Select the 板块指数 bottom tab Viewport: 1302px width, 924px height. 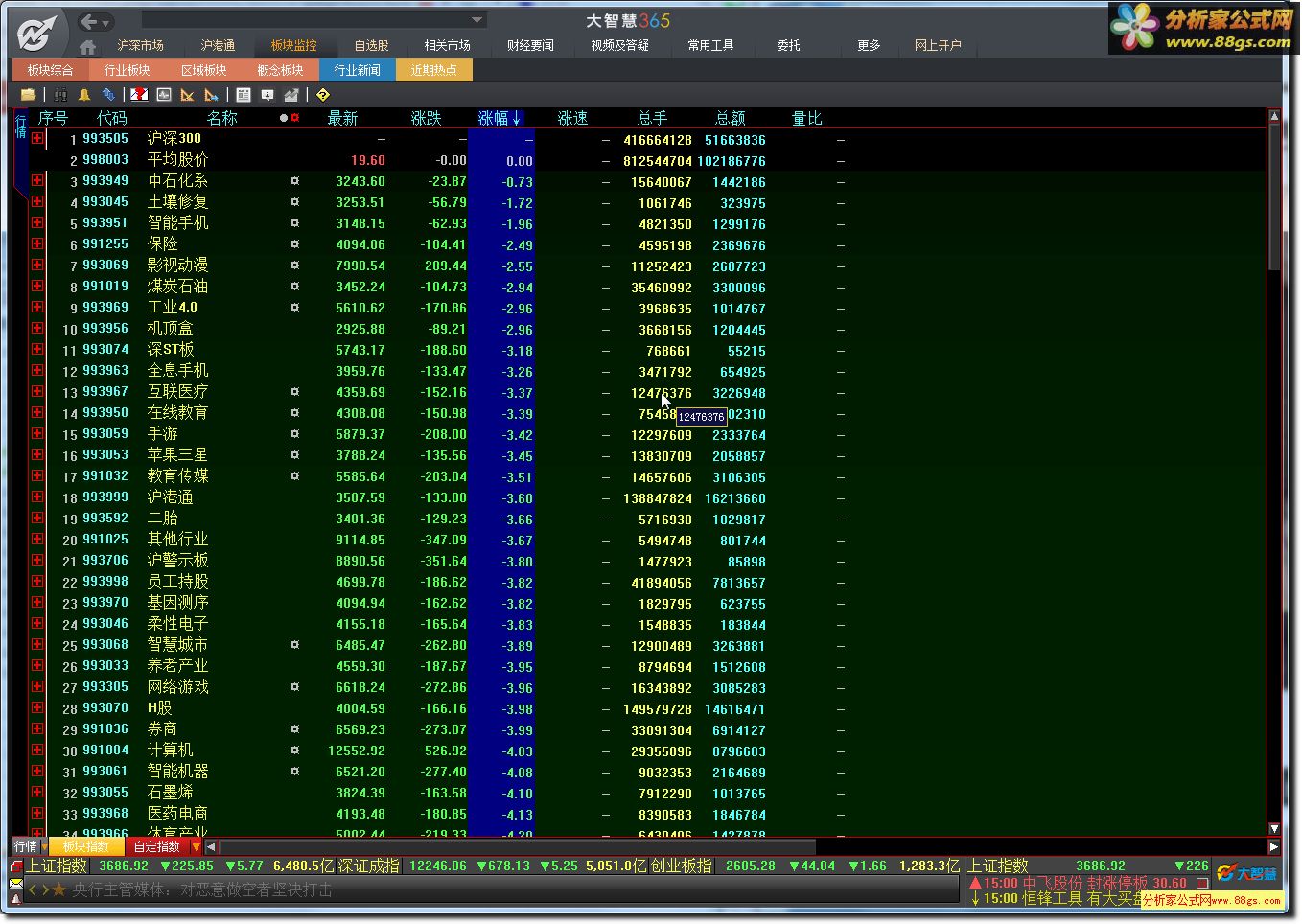coord(85,847)
